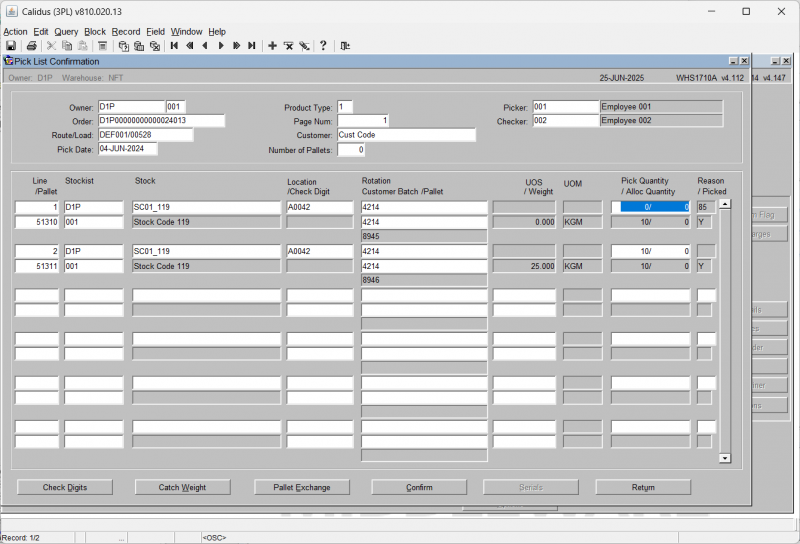Click the pallet number 51310 field
Viewport: 800px width, 544px height.
pyautogui.click(x=37, y=222)
